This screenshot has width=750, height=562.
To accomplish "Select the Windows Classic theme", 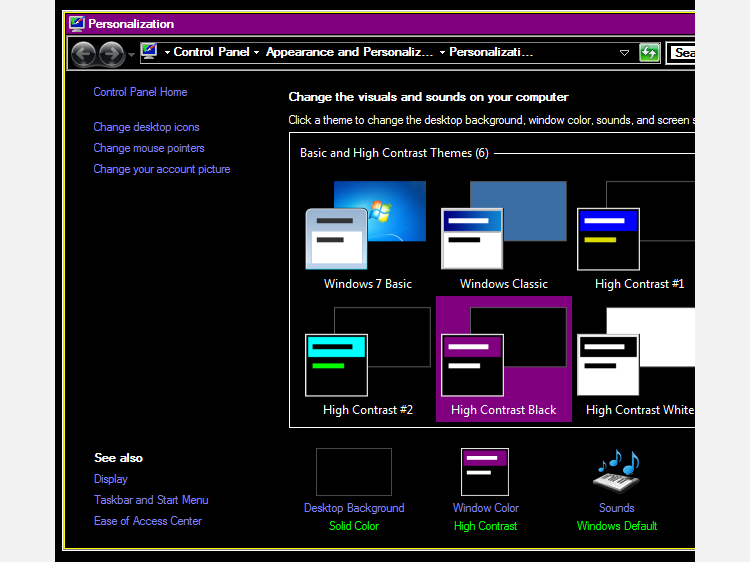I will [504, 235].
